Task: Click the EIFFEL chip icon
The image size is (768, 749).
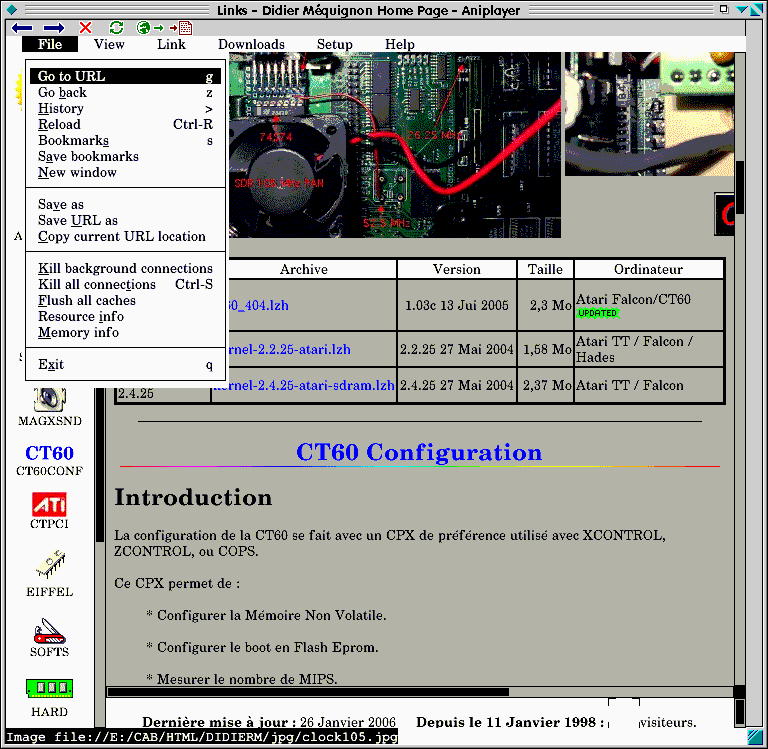Action: tap(50, 564)
